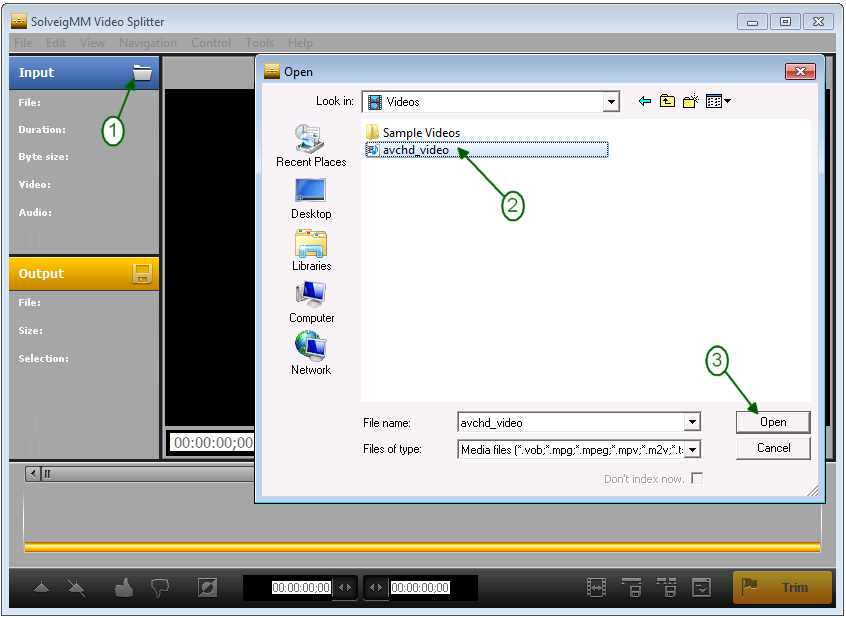The image size is (846, 618).
Task: Create a new folder in dialog
Action: click(691, 101)
